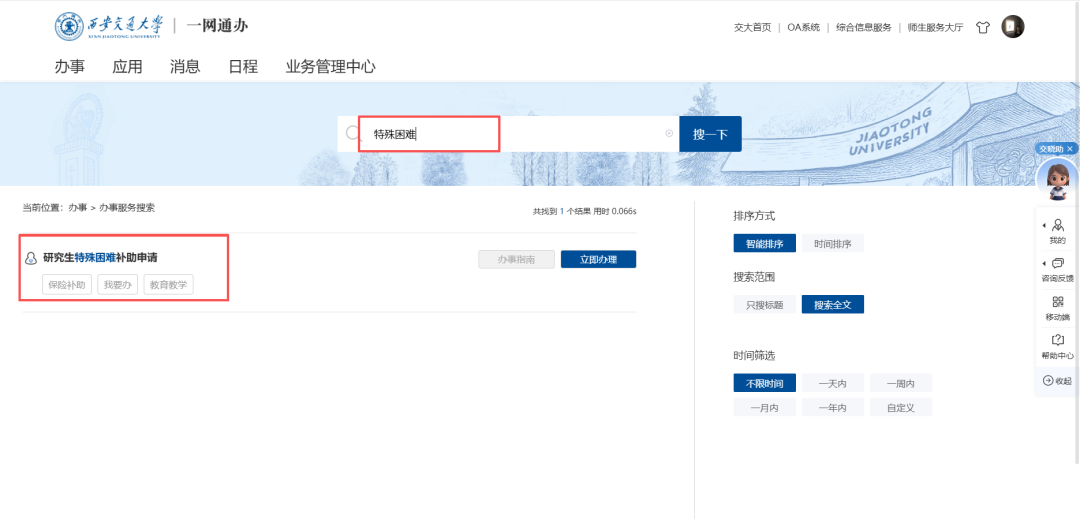
Task: Open the 应用 menu
Action: point(127,67)
